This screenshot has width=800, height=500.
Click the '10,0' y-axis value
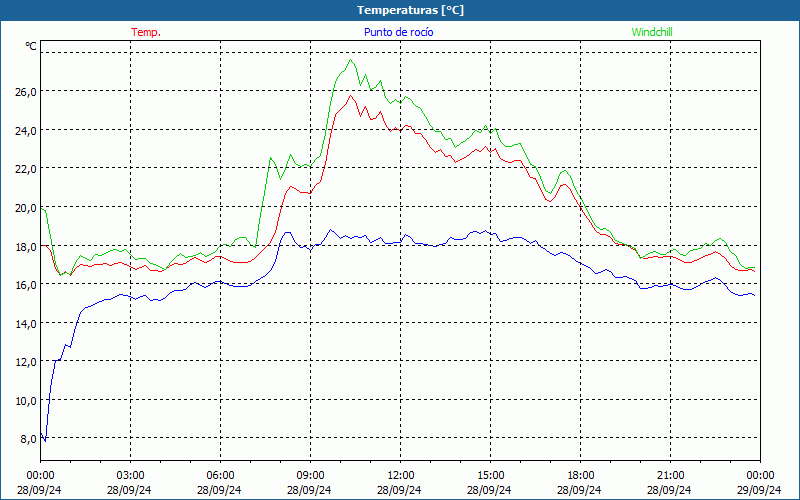(26, 401)
